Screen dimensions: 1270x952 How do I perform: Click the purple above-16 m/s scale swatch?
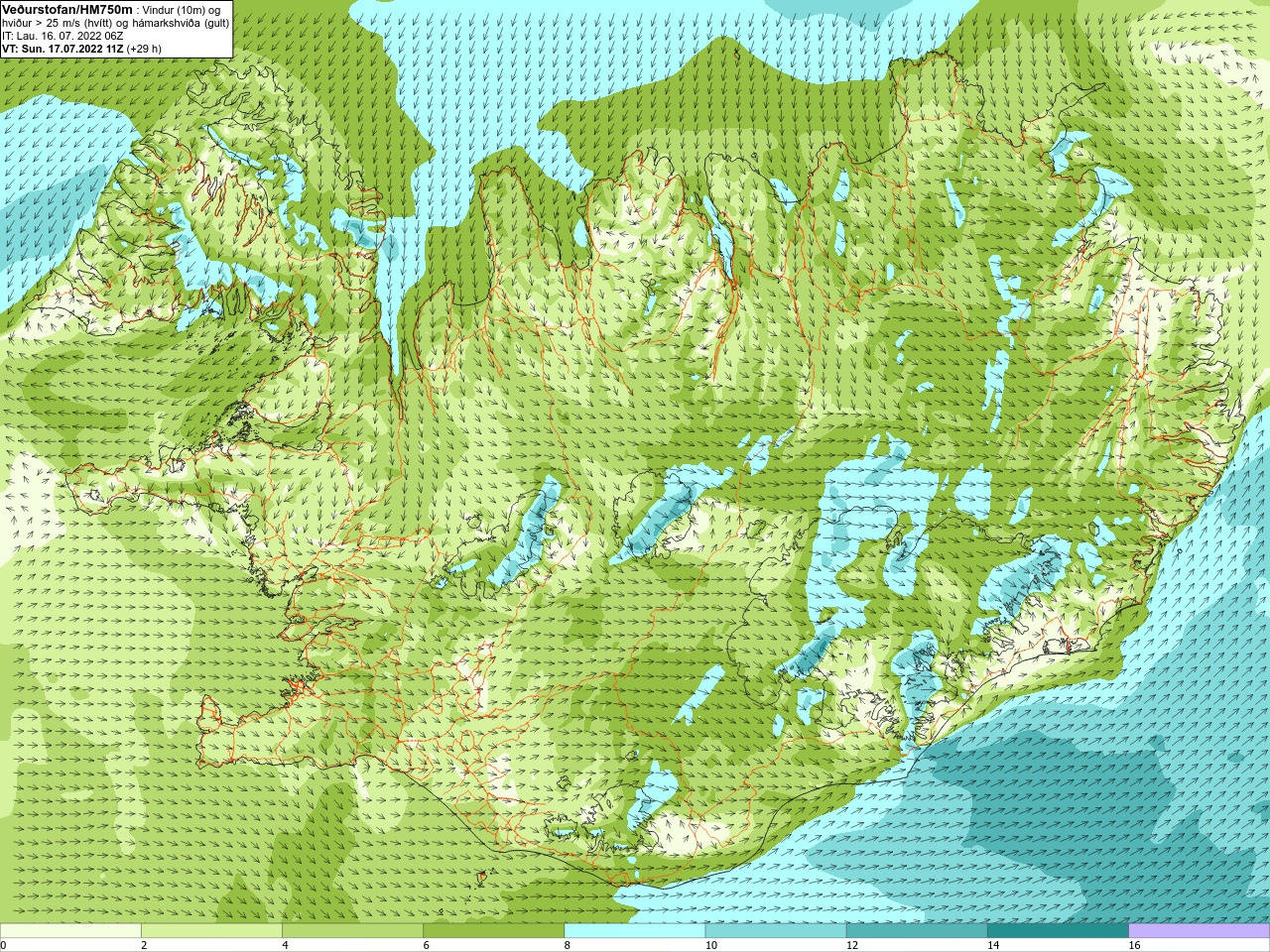1200,931
